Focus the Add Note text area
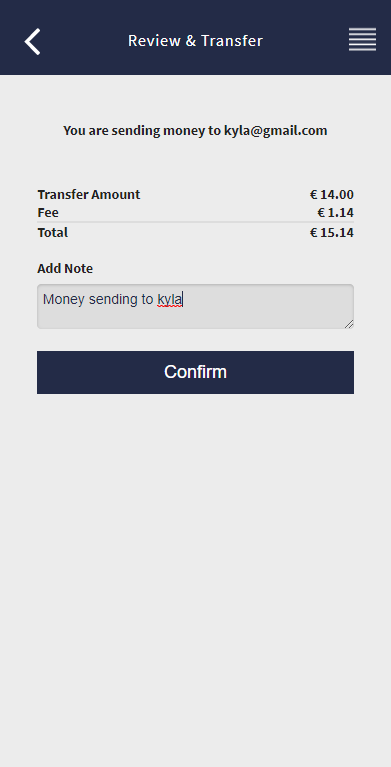391x767 pixels. 195,306
